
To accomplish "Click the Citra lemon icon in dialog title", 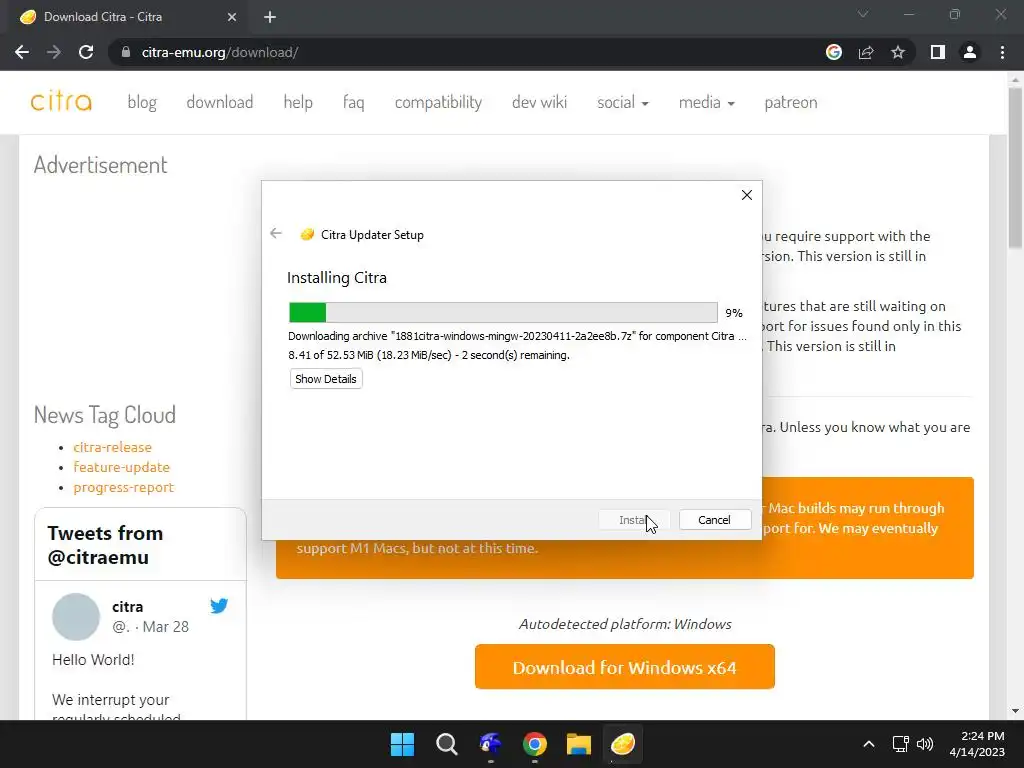I will pos(307,234).
